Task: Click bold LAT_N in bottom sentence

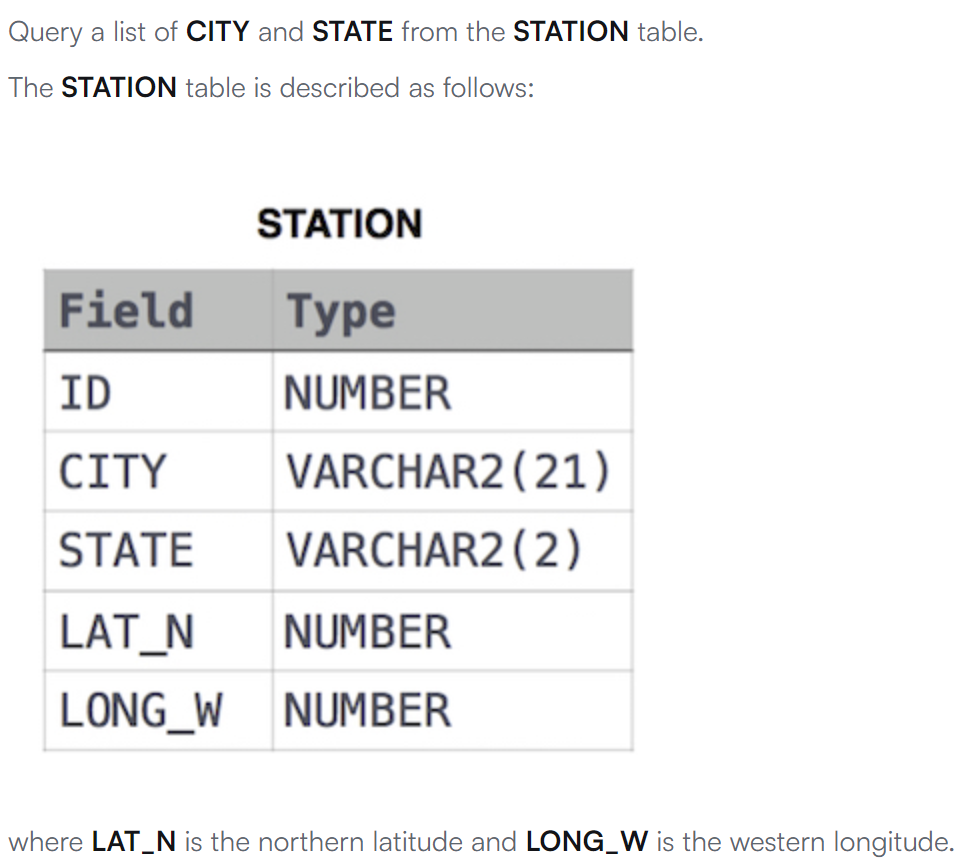Action: coord(134,842)
